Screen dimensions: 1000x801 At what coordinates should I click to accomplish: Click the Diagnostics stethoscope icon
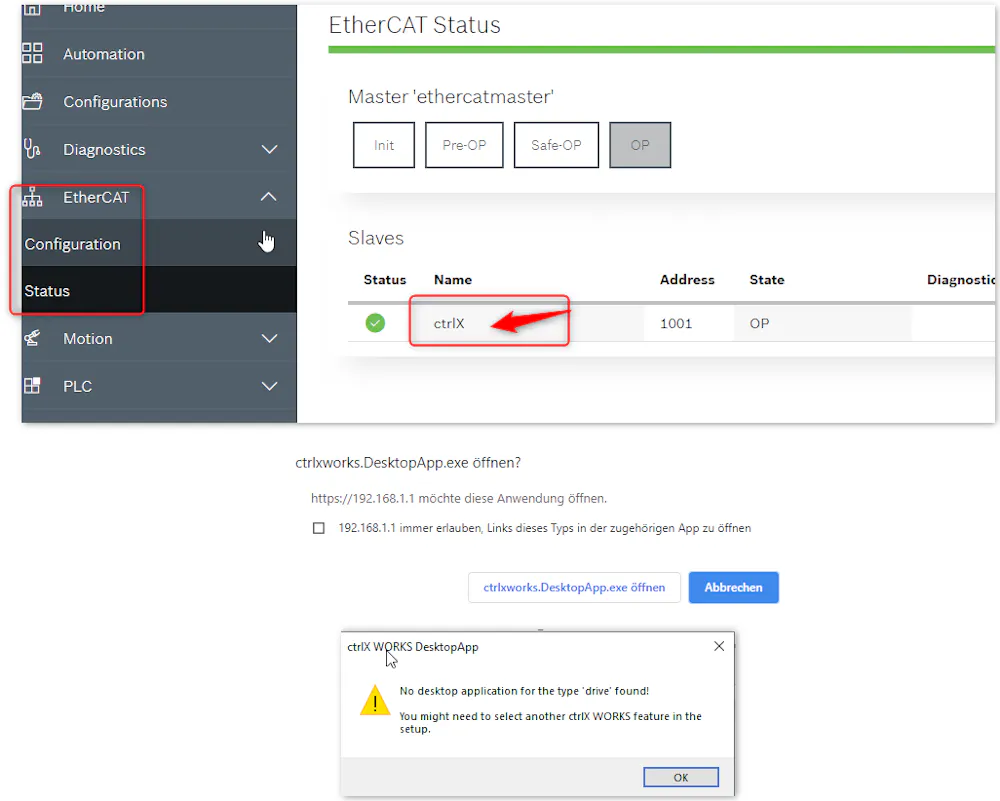tap(32, 149)
